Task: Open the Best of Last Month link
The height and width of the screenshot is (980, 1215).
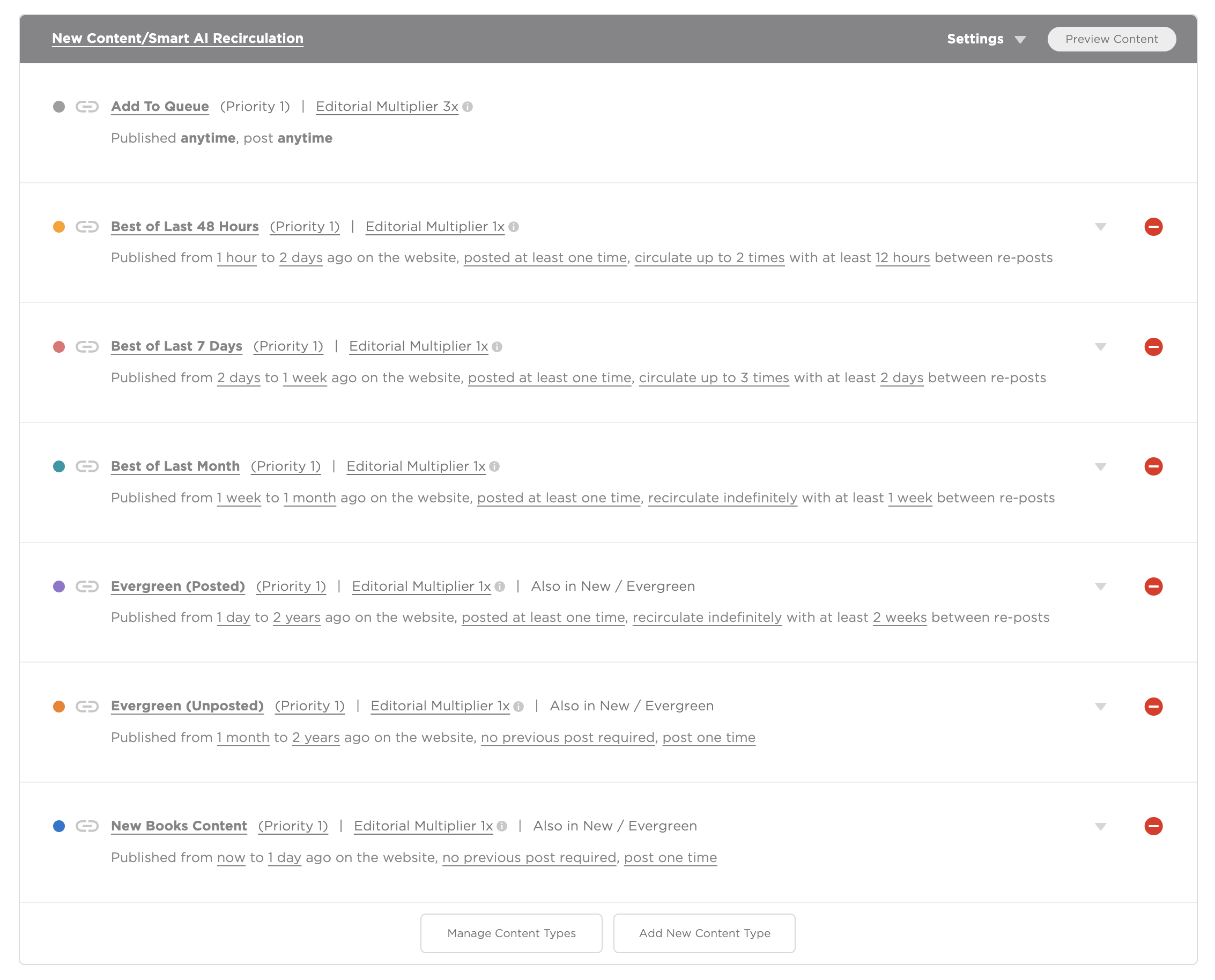Action: 175,466
